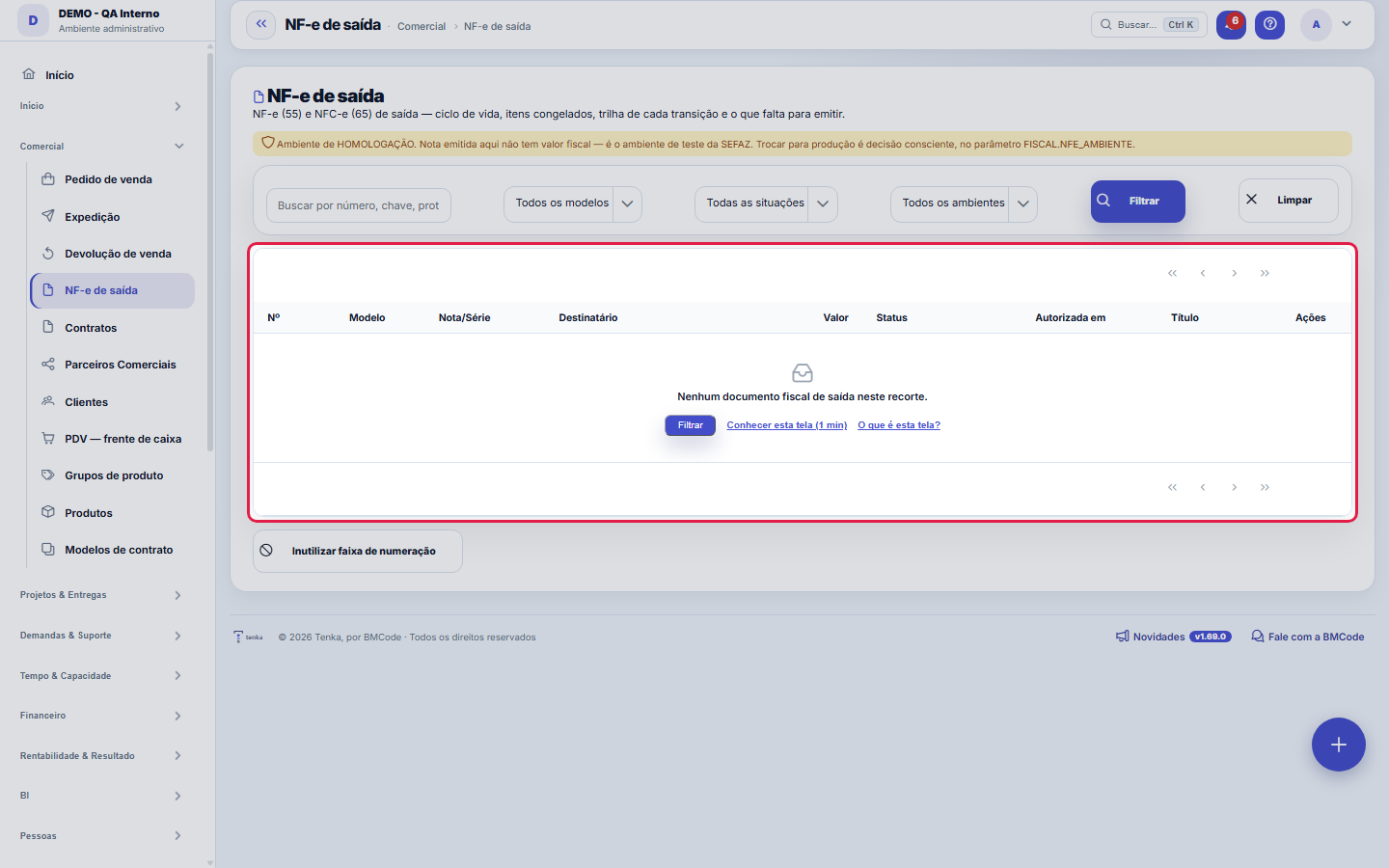The height and width of the screenshot is (868, 1389).
Task: Select NF-e de saída menu item
Action: [113, 290]
